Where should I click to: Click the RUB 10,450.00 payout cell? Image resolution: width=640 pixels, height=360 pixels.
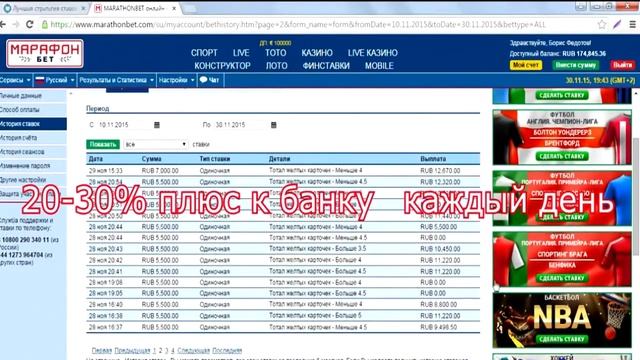[440, 249]
